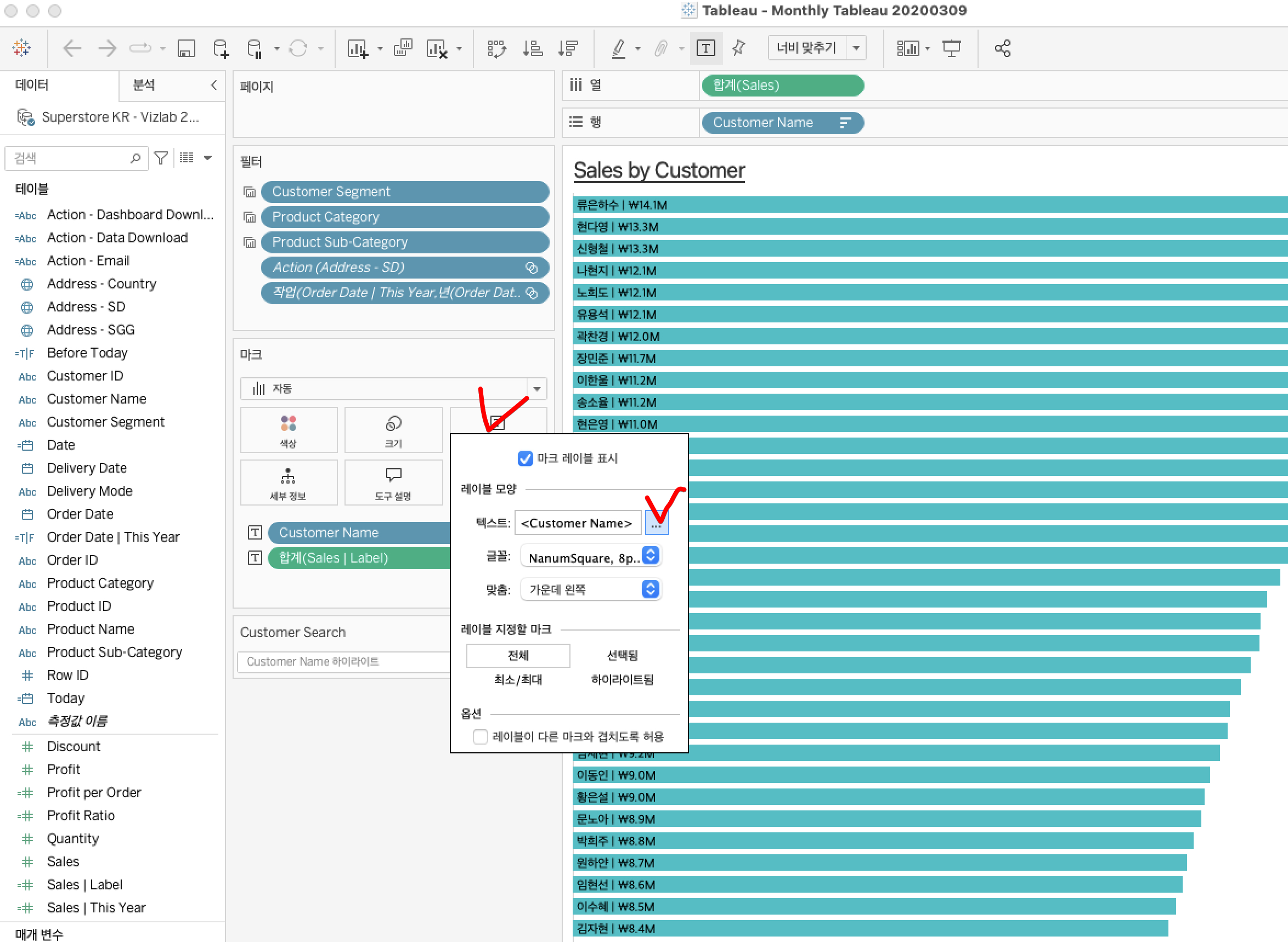Select 선택됨 marks to label option
The height and width of the screenshot is (942, 1288).
pos(622,655)
